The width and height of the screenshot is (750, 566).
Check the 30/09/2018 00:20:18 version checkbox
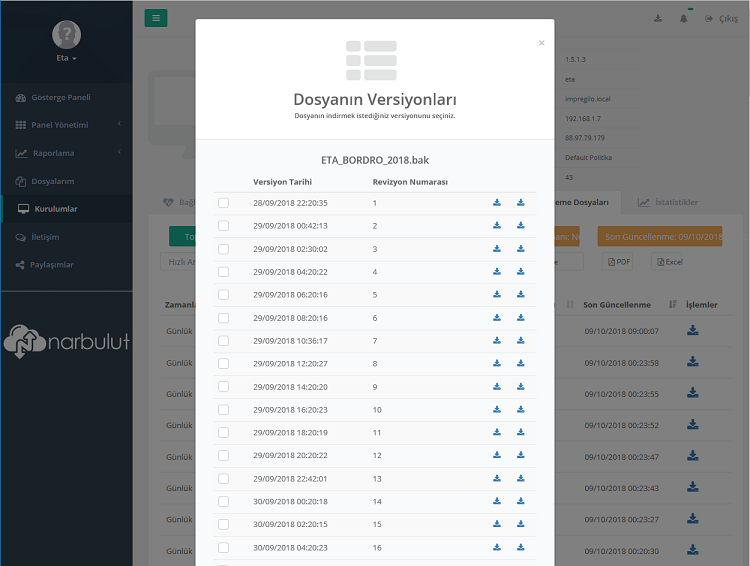click(x=224, y=502)
